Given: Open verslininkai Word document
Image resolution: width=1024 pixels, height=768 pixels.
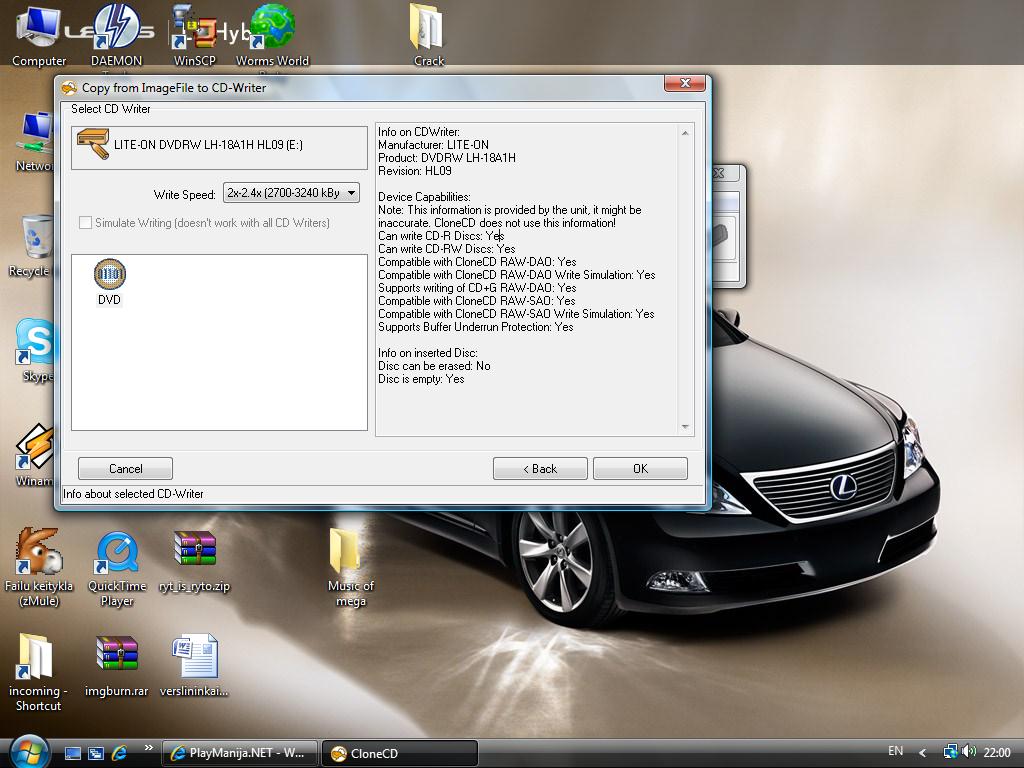Looking at the screenshot, I should coord(194,665).
